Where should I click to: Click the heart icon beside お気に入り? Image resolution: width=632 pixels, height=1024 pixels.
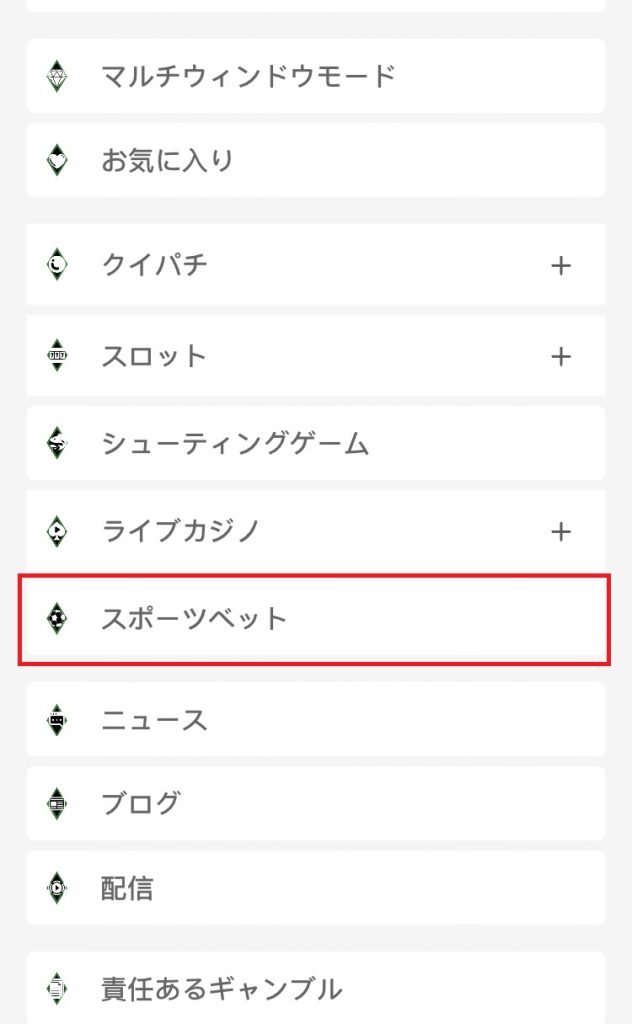[x=57, y=160]
